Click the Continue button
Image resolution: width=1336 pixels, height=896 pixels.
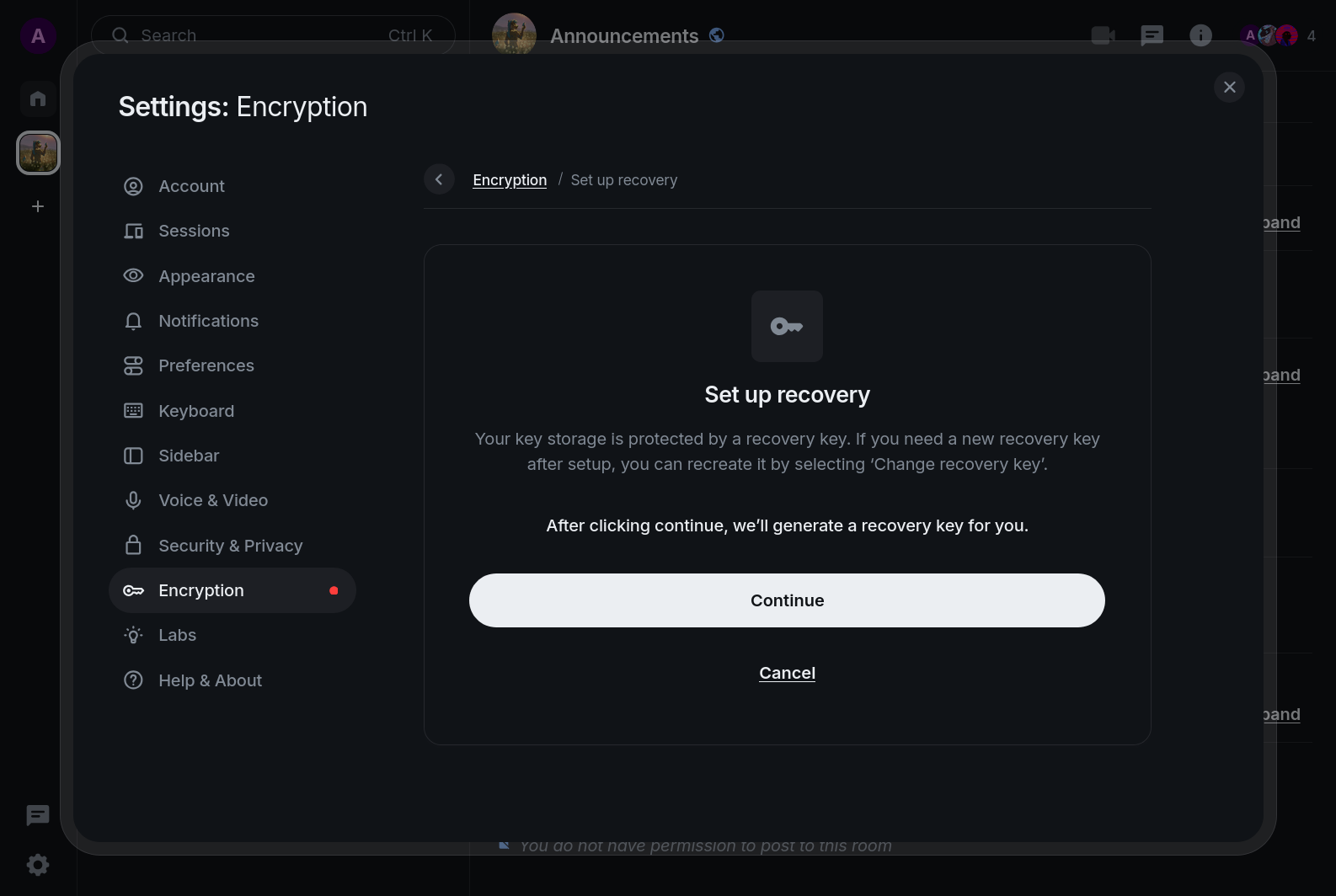786,600
